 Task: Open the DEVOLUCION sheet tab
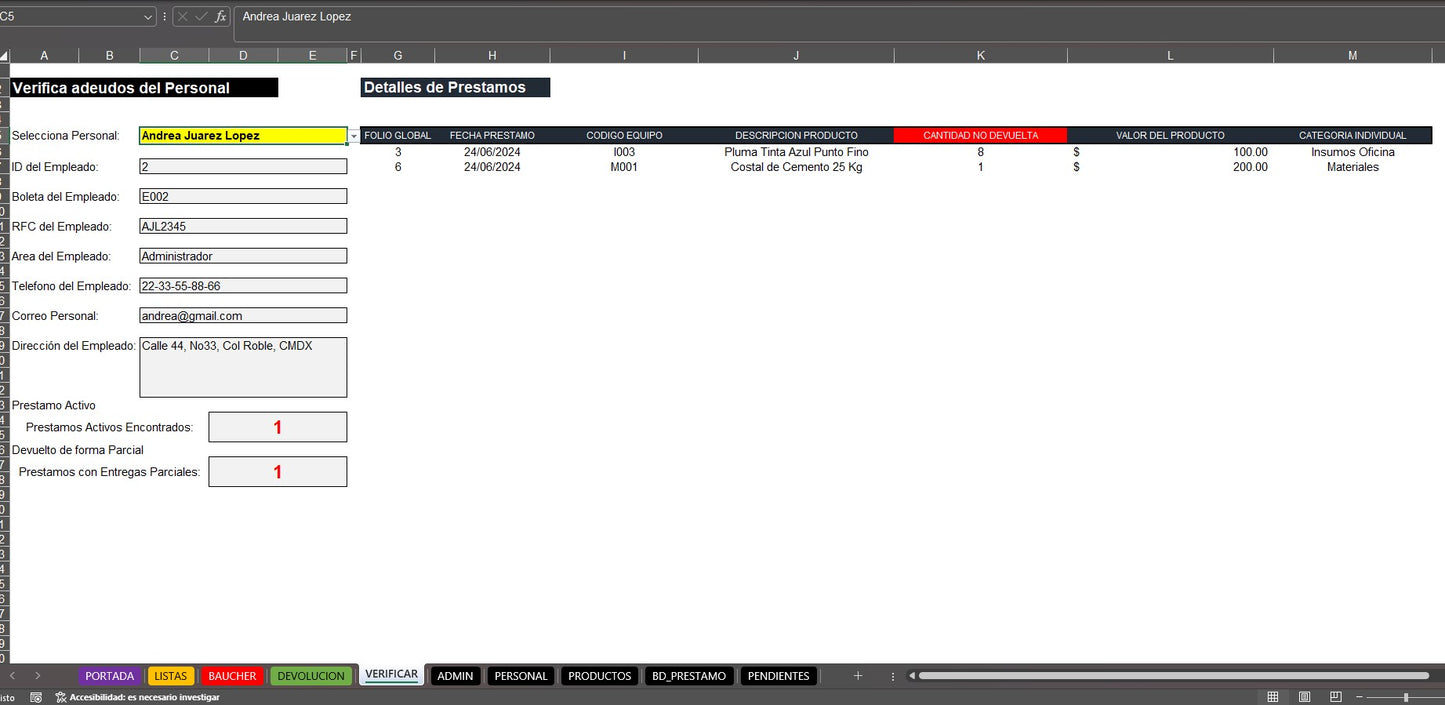coord(311,676)
